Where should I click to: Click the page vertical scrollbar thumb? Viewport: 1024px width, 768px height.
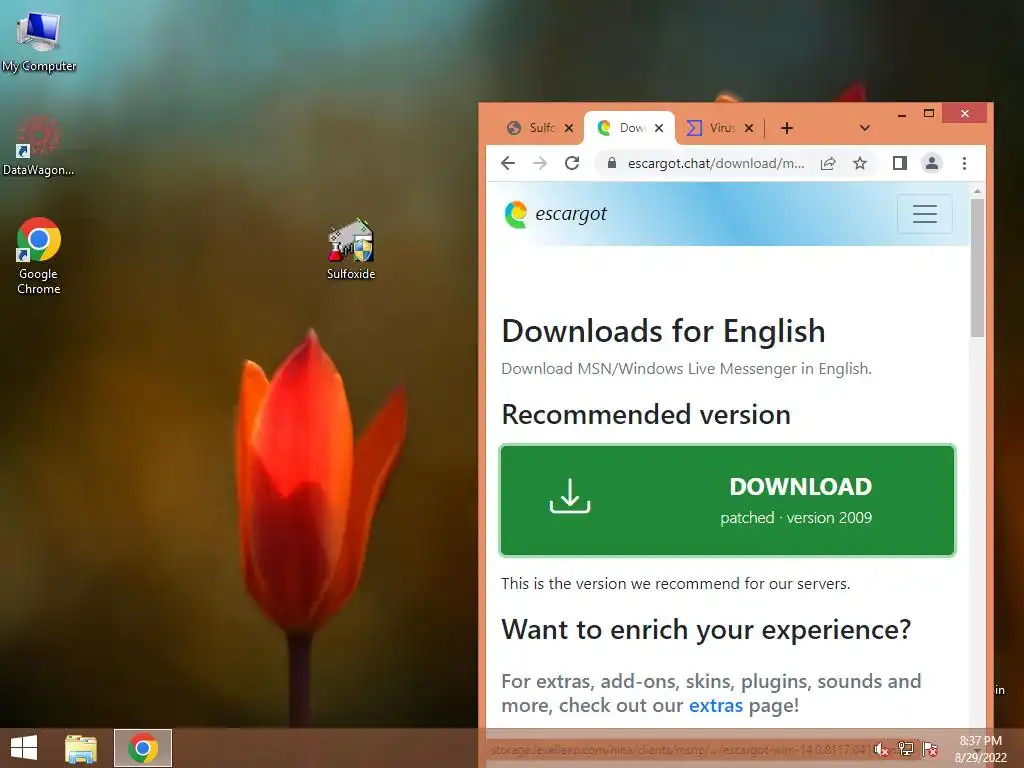pyautogui.click(x=977, y=268)
